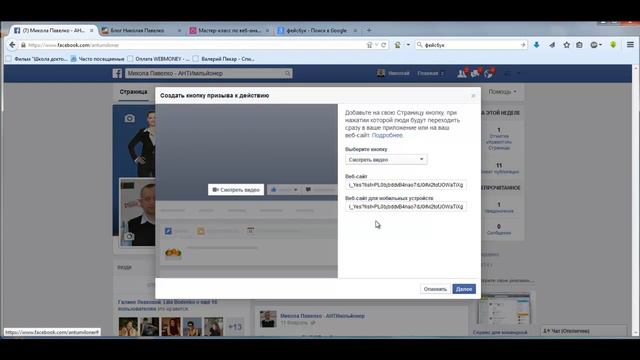Open the downloads arrow icon in toolbar
This screenshot has height=360, width=640.
click(536, 45)
